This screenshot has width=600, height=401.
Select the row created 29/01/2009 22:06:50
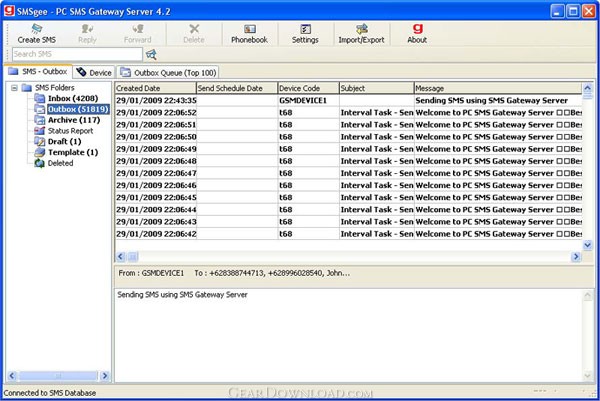pos(348,137)
